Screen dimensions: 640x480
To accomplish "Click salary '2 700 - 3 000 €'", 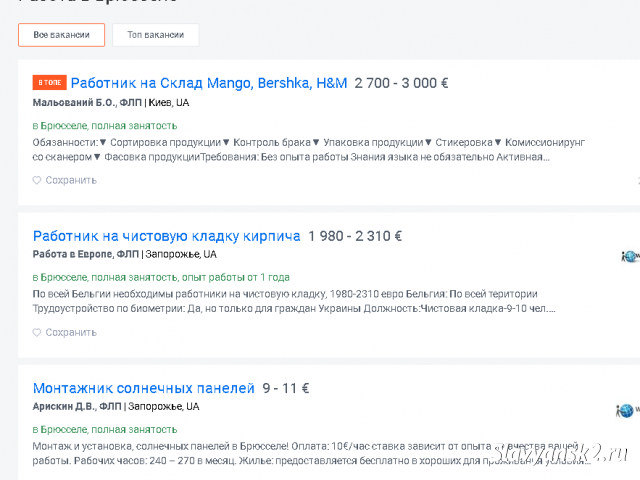I will pos(401,83).
